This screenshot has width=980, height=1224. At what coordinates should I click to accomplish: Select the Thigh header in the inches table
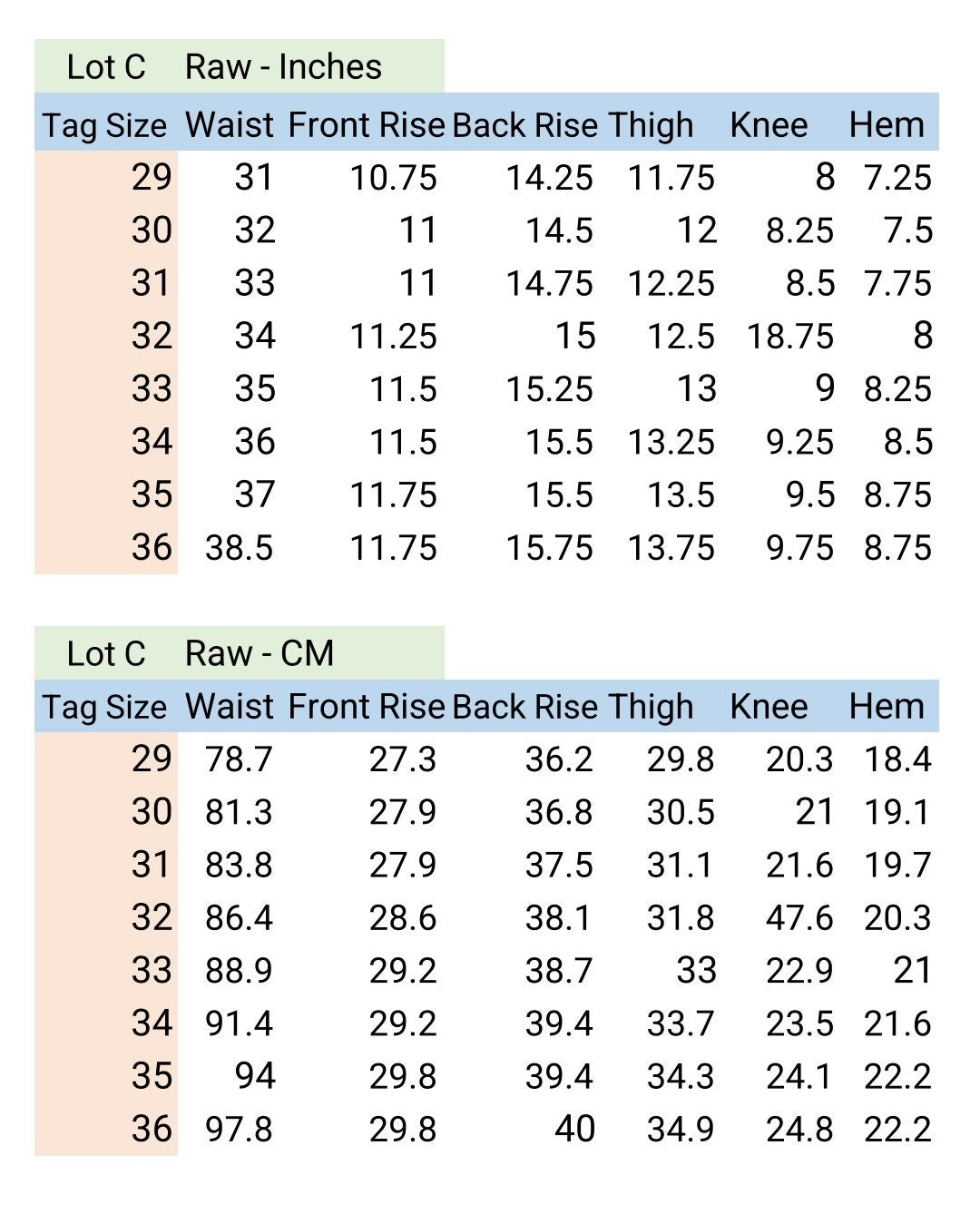(x=651, y=125)
